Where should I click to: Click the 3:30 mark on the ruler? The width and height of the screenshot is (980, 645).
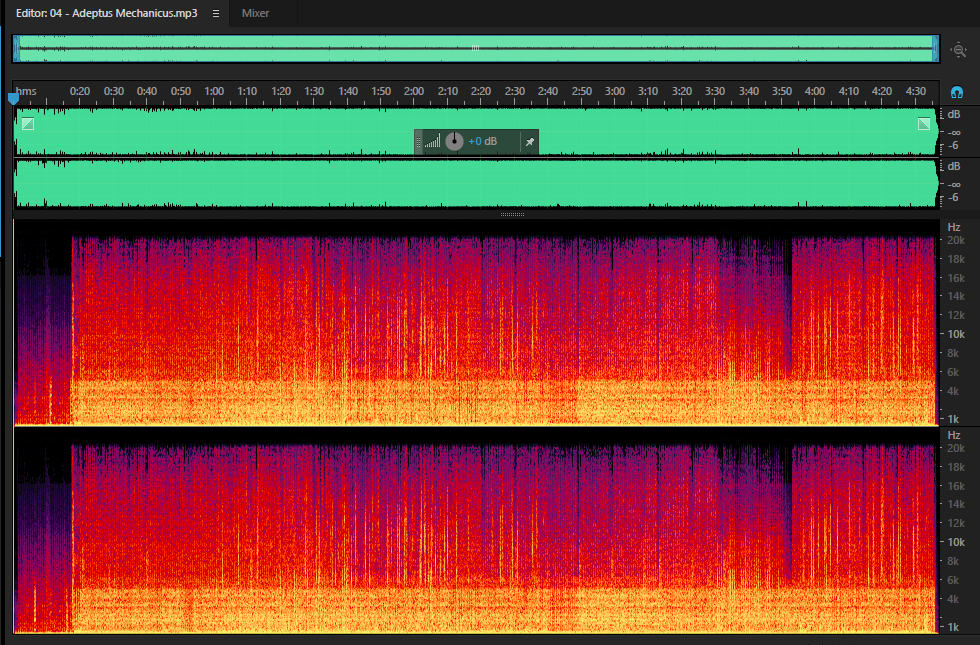[x=715, y=91]
